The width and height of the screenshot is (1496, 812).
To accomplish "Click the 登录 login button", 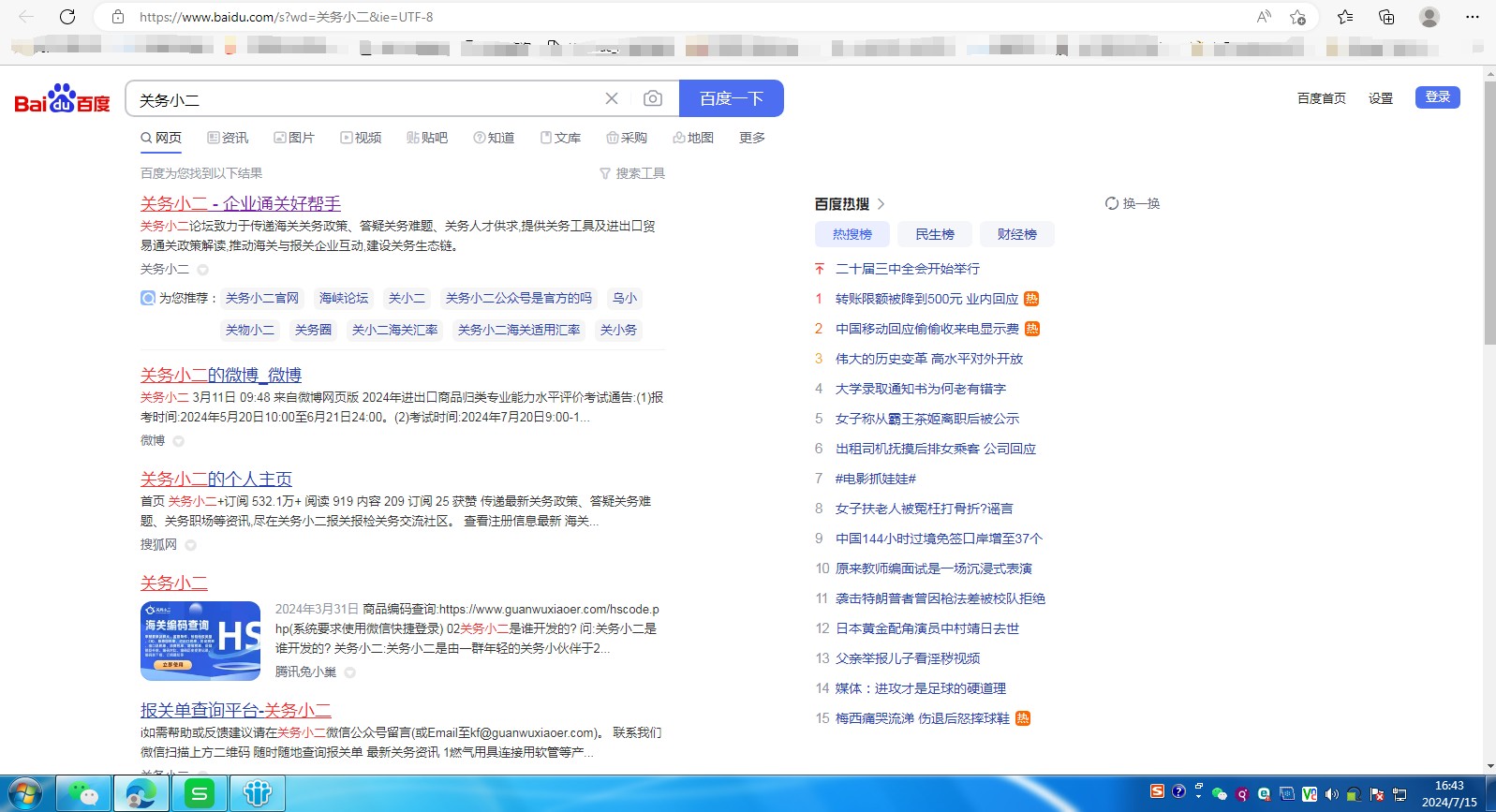I will tap(1437, 97).
